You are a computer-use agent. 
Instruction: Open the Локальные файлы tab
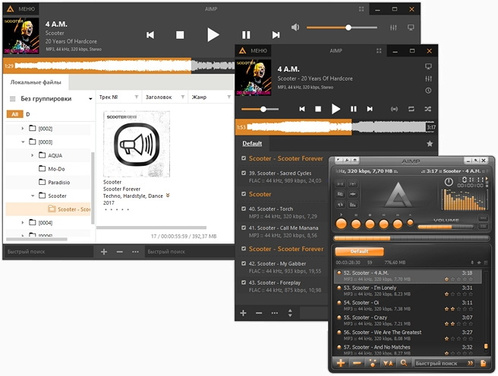click(36, 82)
